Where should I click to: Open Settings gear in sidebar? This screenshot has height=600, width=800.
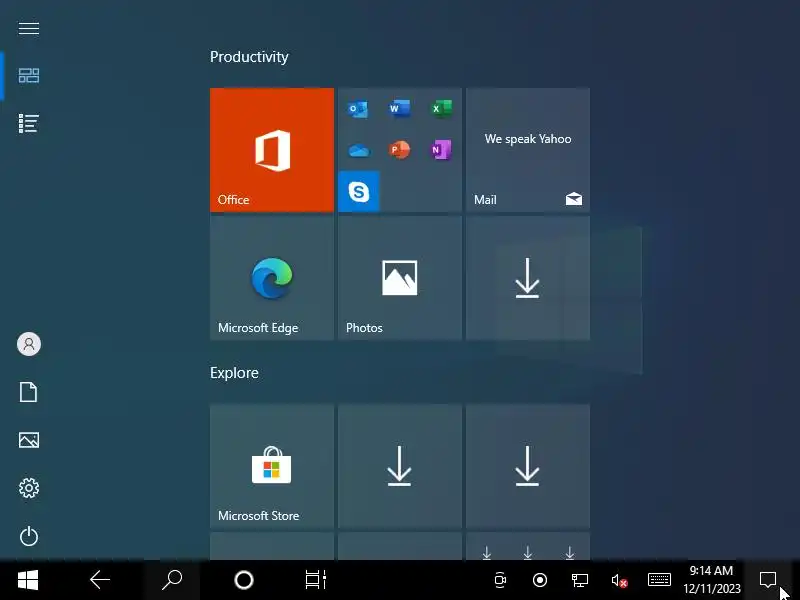(x=29, y=488)
